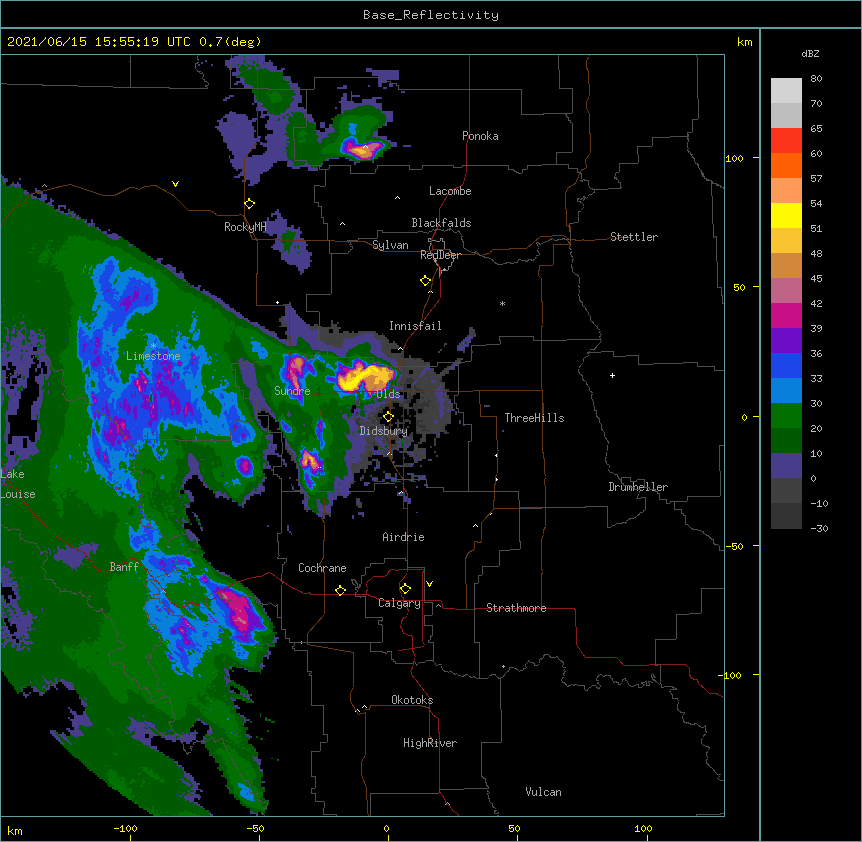The width and height of the screenshot is (862, 842).
Task: Select the asterisk marker above Limestone label
Action: [x=153, y=346]
